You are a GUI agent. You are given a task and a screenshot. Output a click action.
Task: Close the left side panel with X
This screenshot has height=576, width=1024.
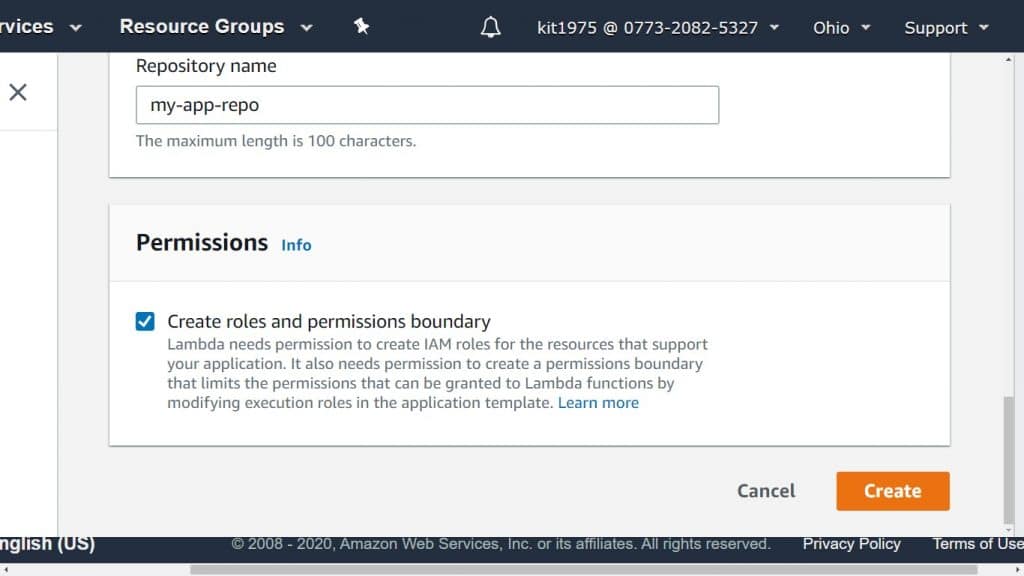tap(18, 93)
